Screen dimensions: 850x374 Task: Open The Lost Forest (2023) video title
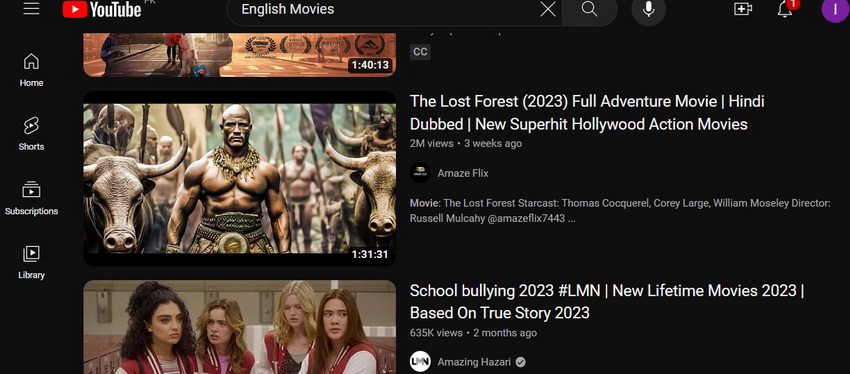point(587,113)
